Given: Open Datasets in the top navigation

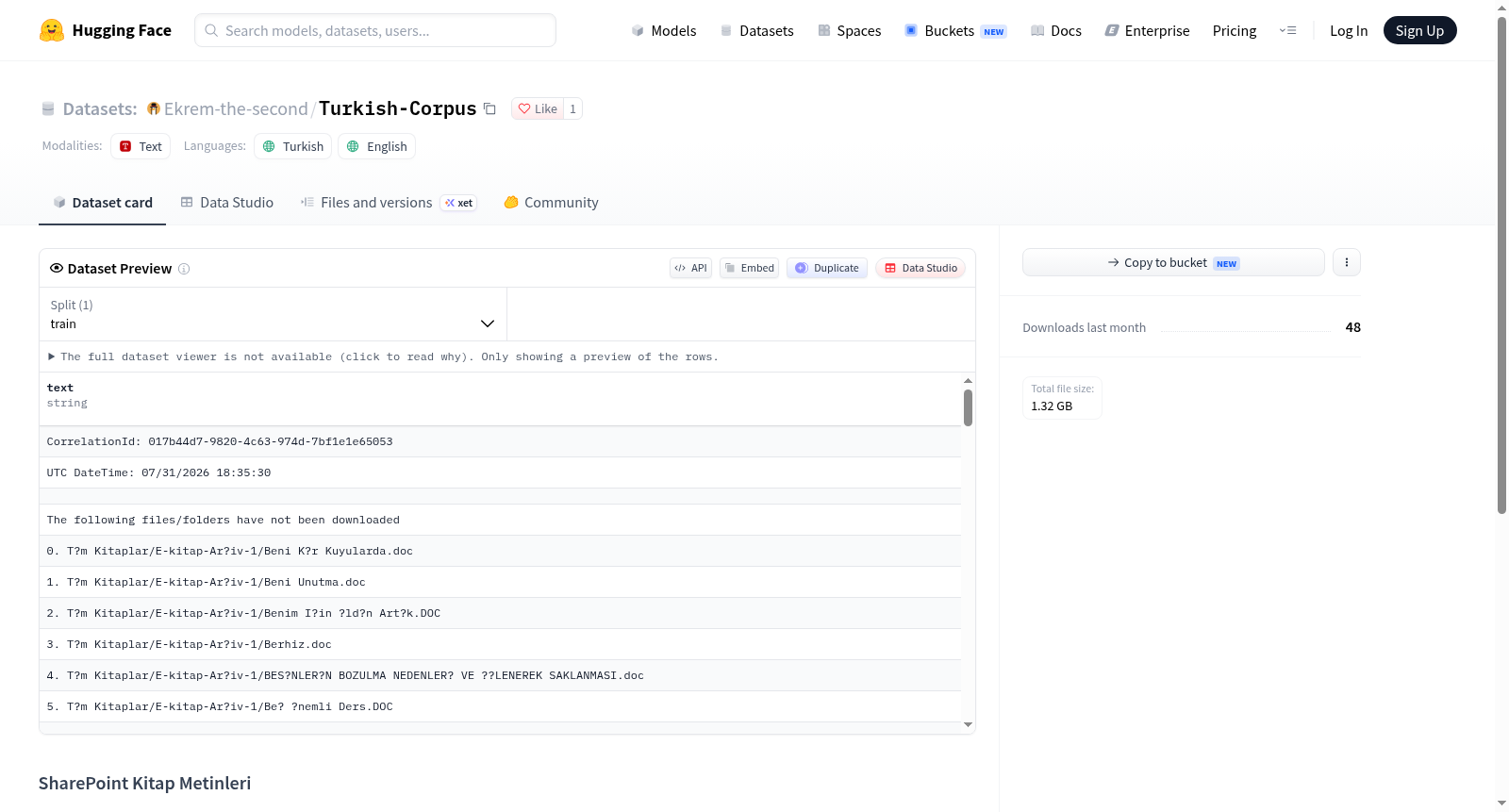Looking at the screenshot, I should click(x=757, y=30).
